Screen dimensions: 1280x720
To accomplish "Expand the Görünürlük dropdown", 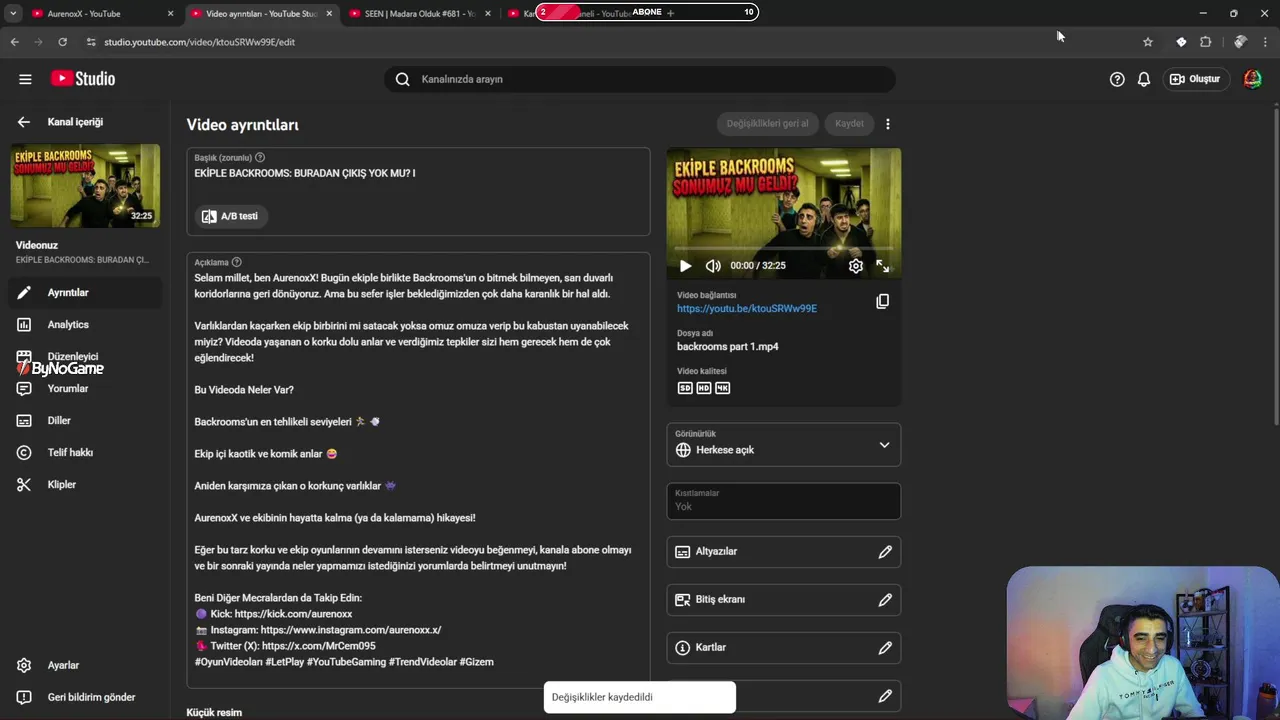I will click(783, 444).
